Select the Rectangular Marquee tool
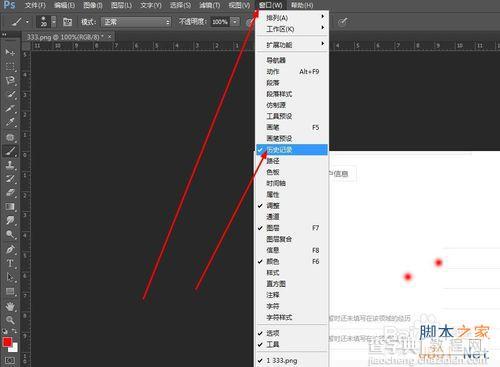 [10, 66]
